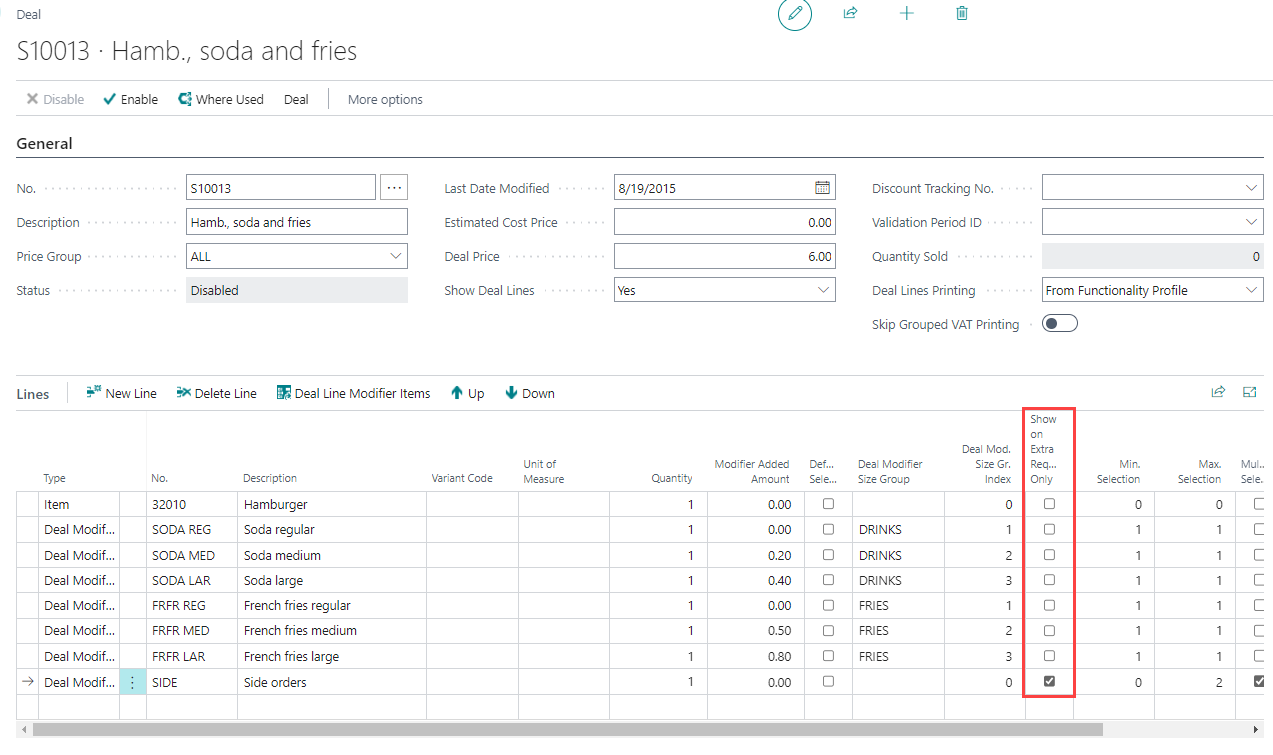Click the Enable action button
The image size is (1273, 755).
click(x=131, y=100)
